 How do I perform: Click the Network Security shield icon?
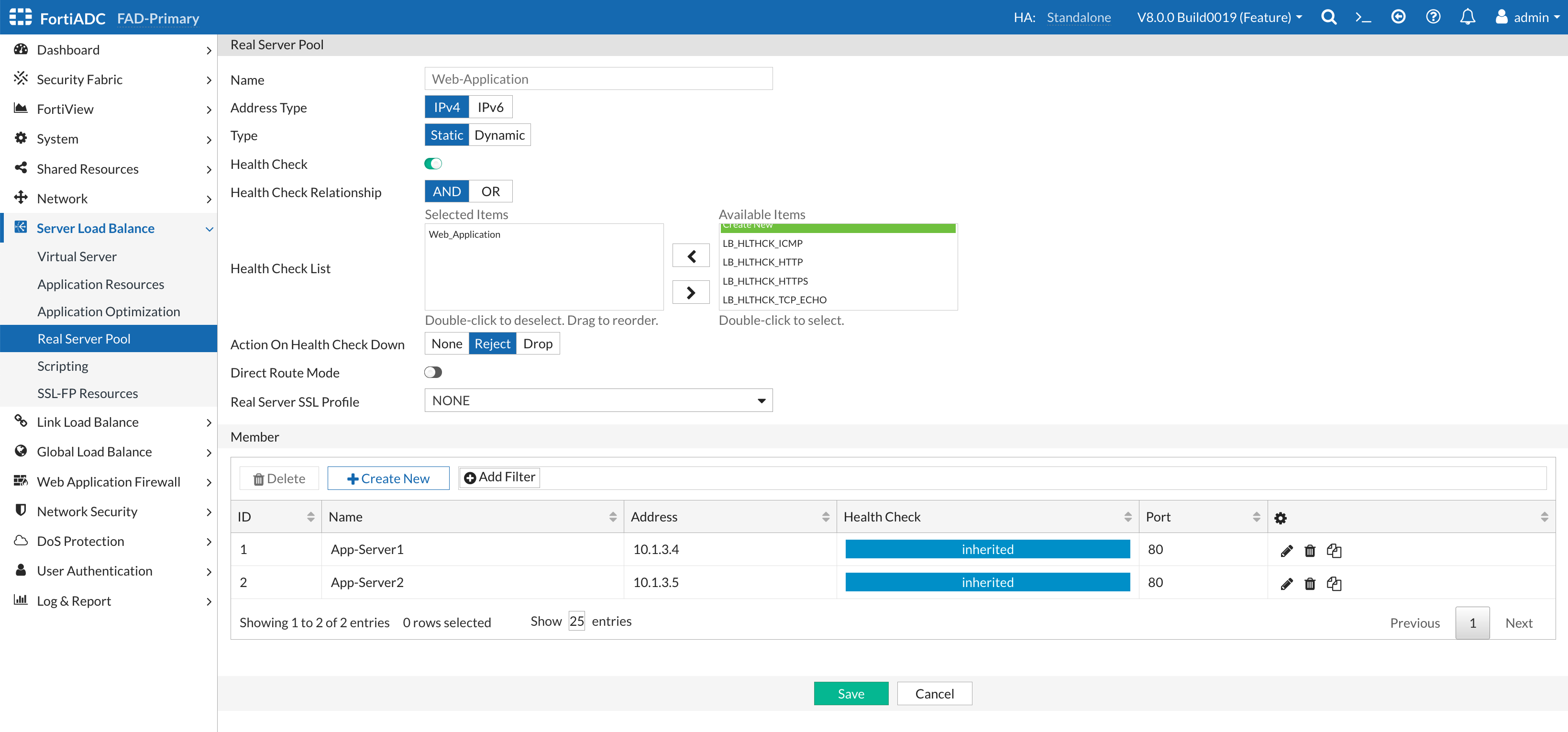[21, 510]
